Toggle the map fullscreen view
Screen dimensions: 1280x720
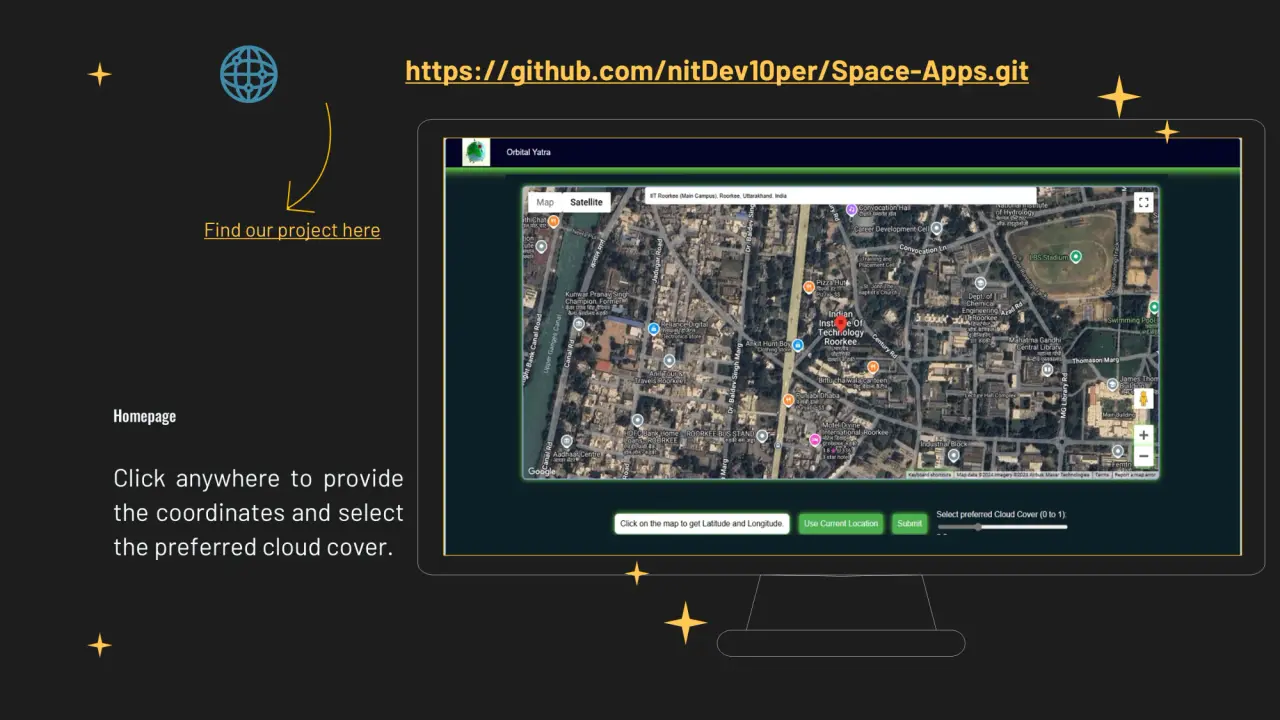point(1143,202)
